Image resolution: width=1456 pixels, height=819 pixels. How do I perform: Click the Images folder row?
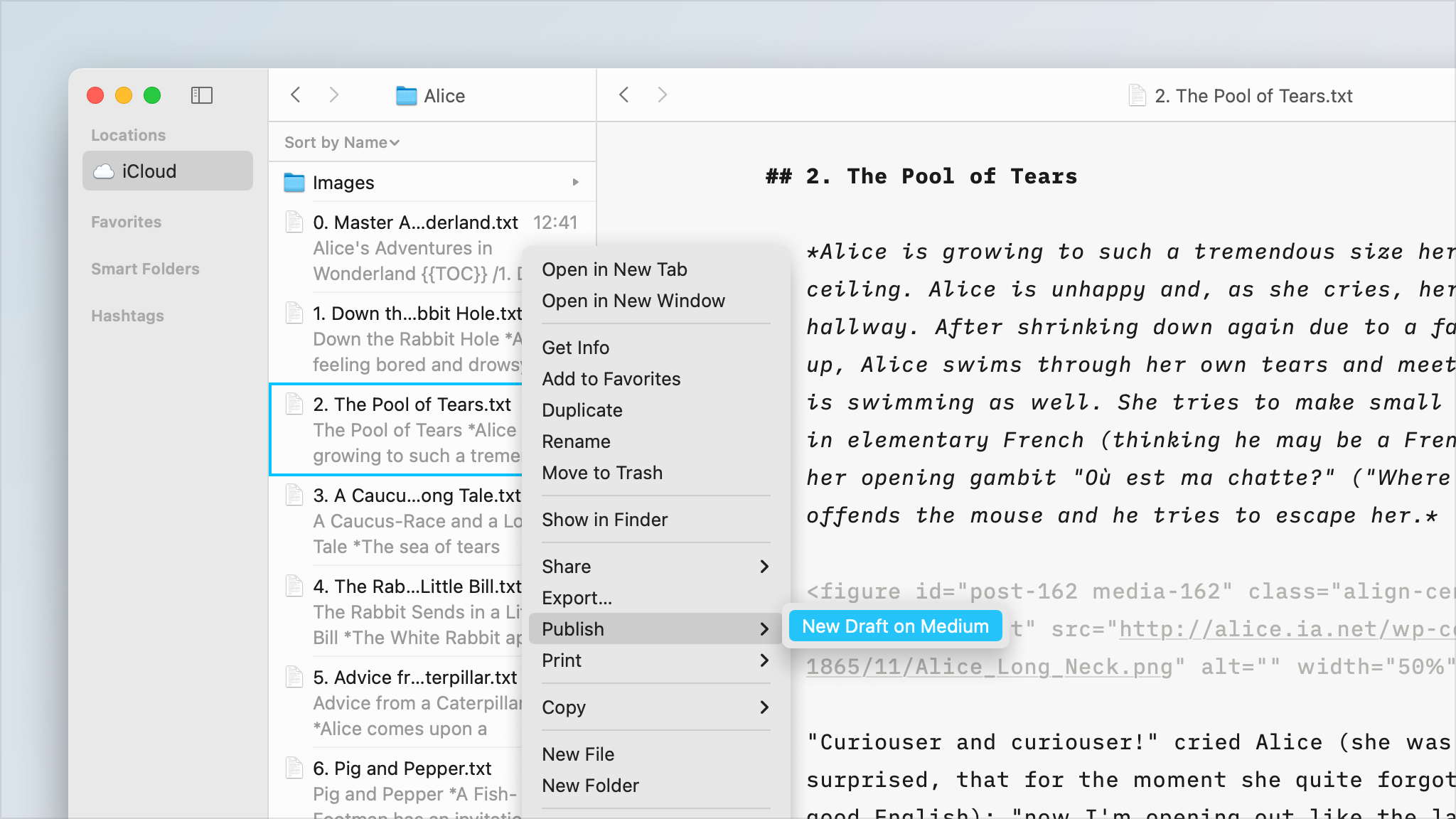pyautogui.click(x=432, y=183)
